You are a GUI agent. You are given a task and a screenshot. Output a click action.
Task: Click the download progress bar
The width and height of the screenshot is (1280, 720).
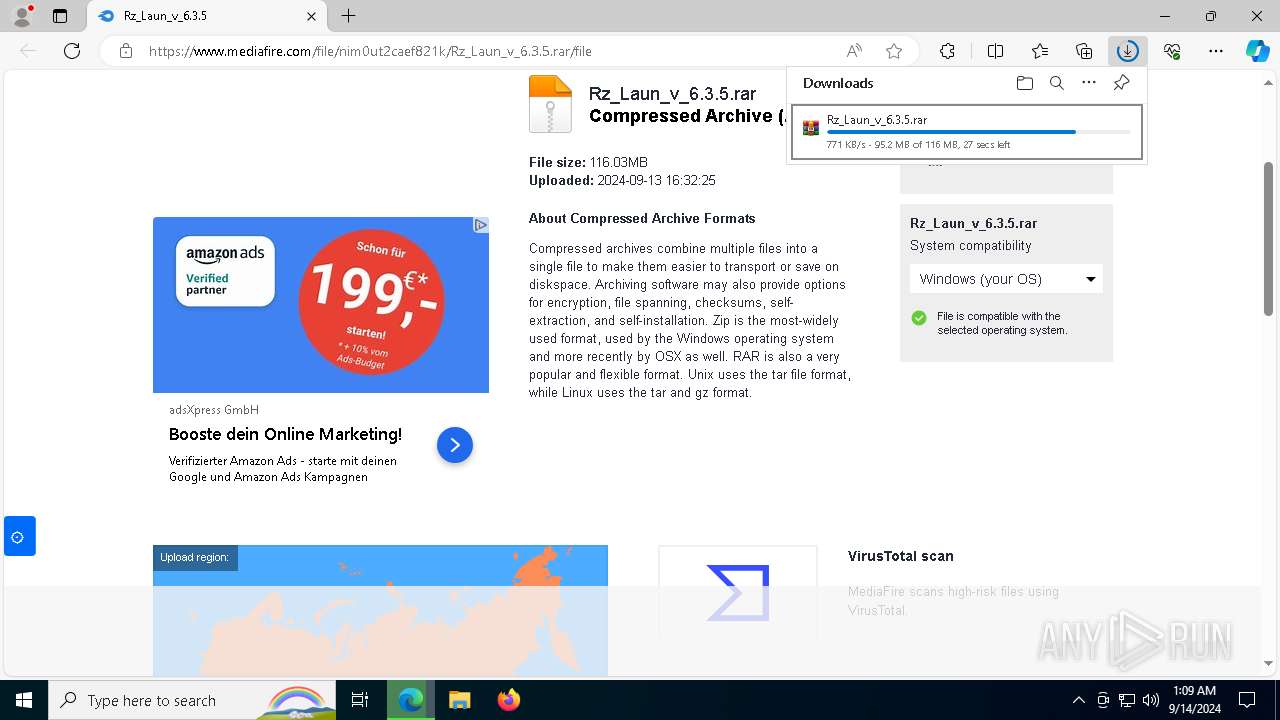pos(978,132)
